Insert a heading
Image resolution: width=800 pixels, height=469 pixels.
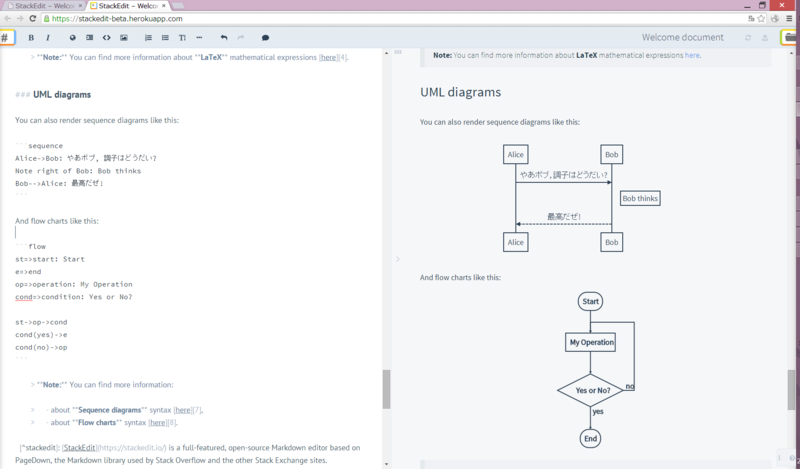182,38
